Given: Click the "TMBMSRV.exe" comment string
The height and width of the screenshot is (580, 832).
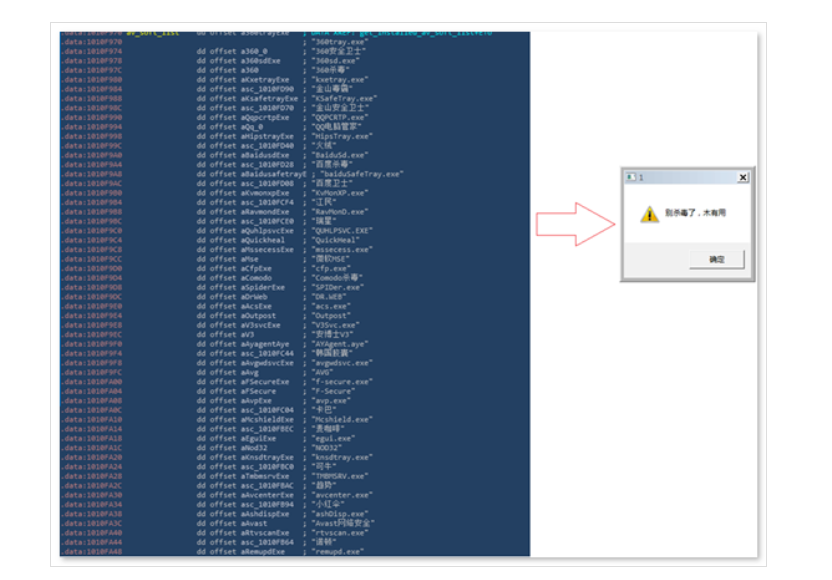Looking at the screenshot, I should pos(340,477).
